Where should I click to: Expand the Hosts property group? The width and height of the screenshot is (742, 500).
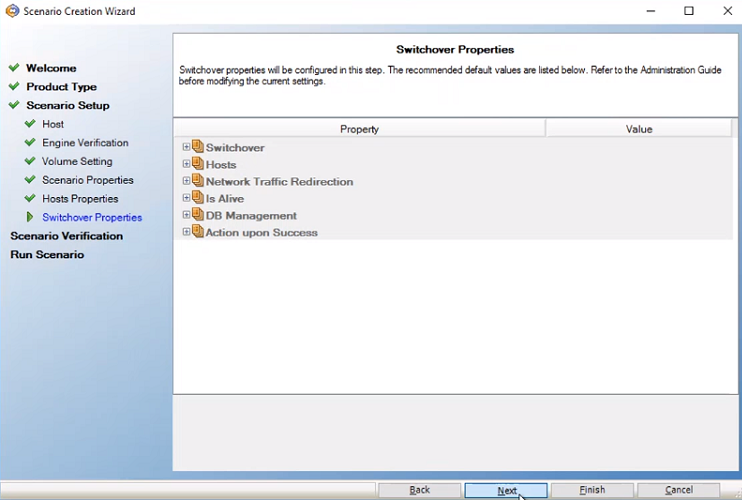point(186,164)
